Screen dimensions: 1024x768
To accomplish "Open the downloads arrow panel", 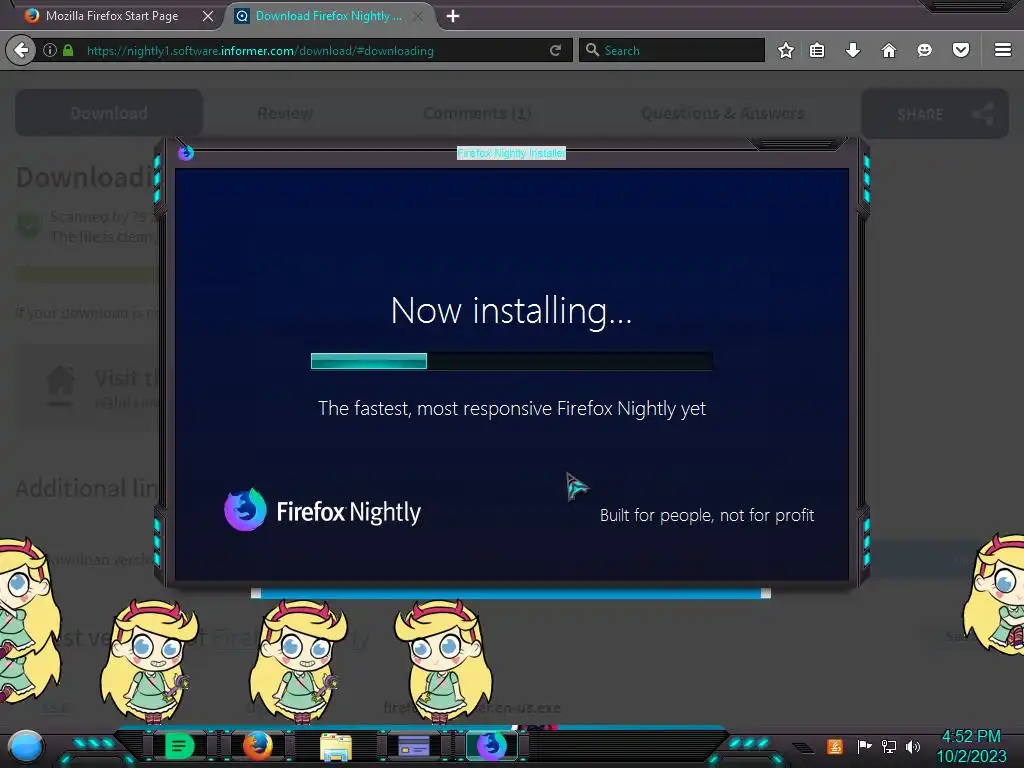I will pyautogui.click(x=852, y=50).
